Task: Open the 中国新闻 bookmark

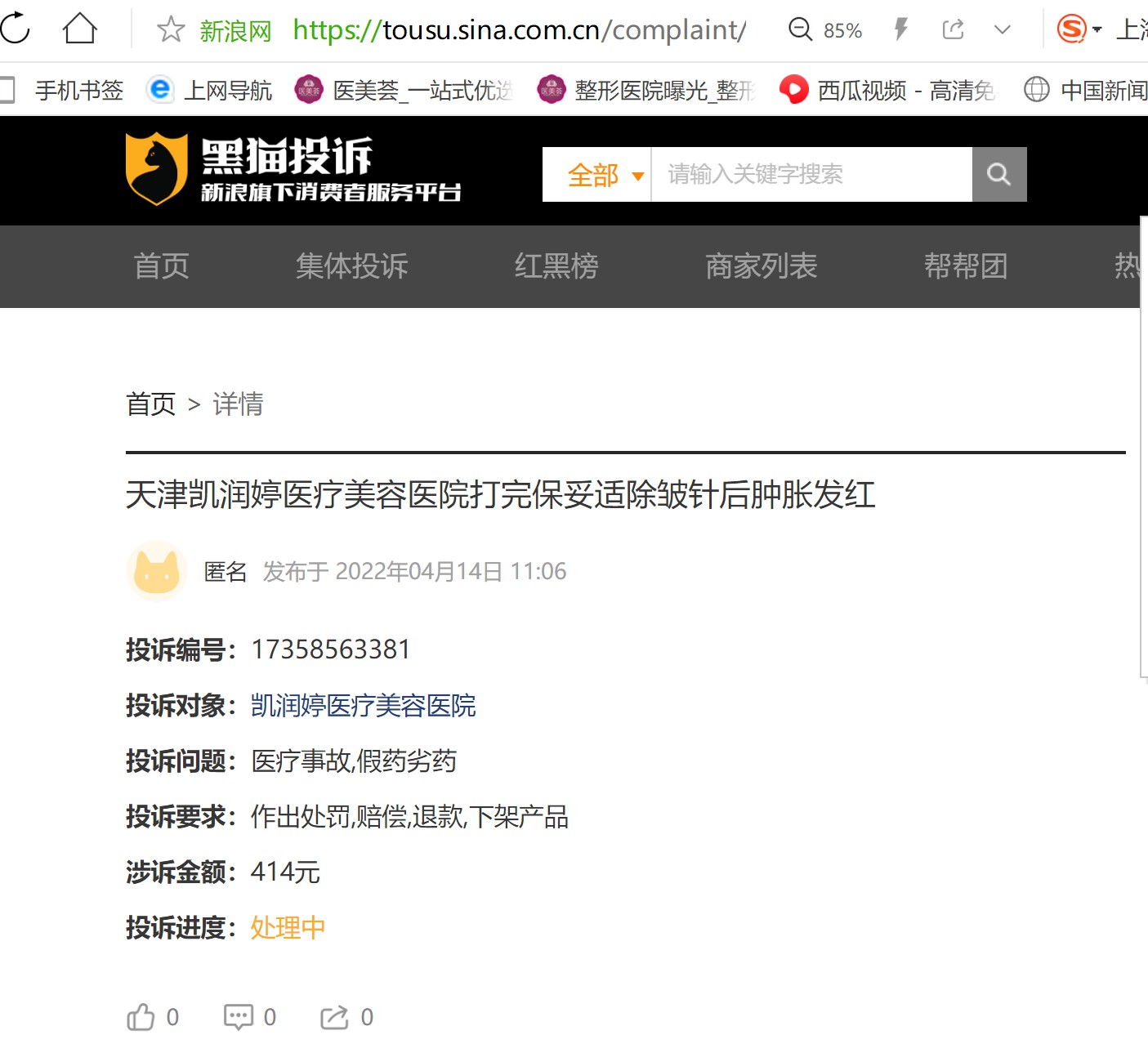Action: coord(1085,90)
